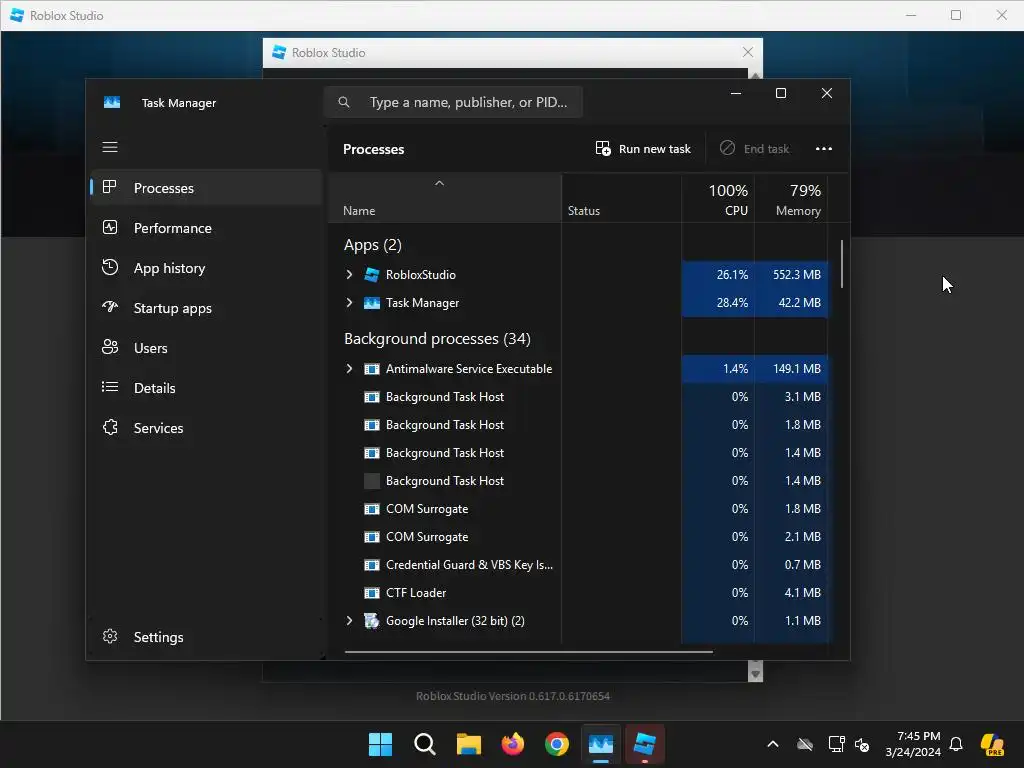Screen dimensions: 1024x768
Task: Open the notifications bell in the system tray
Action: [x=956, y=744]
